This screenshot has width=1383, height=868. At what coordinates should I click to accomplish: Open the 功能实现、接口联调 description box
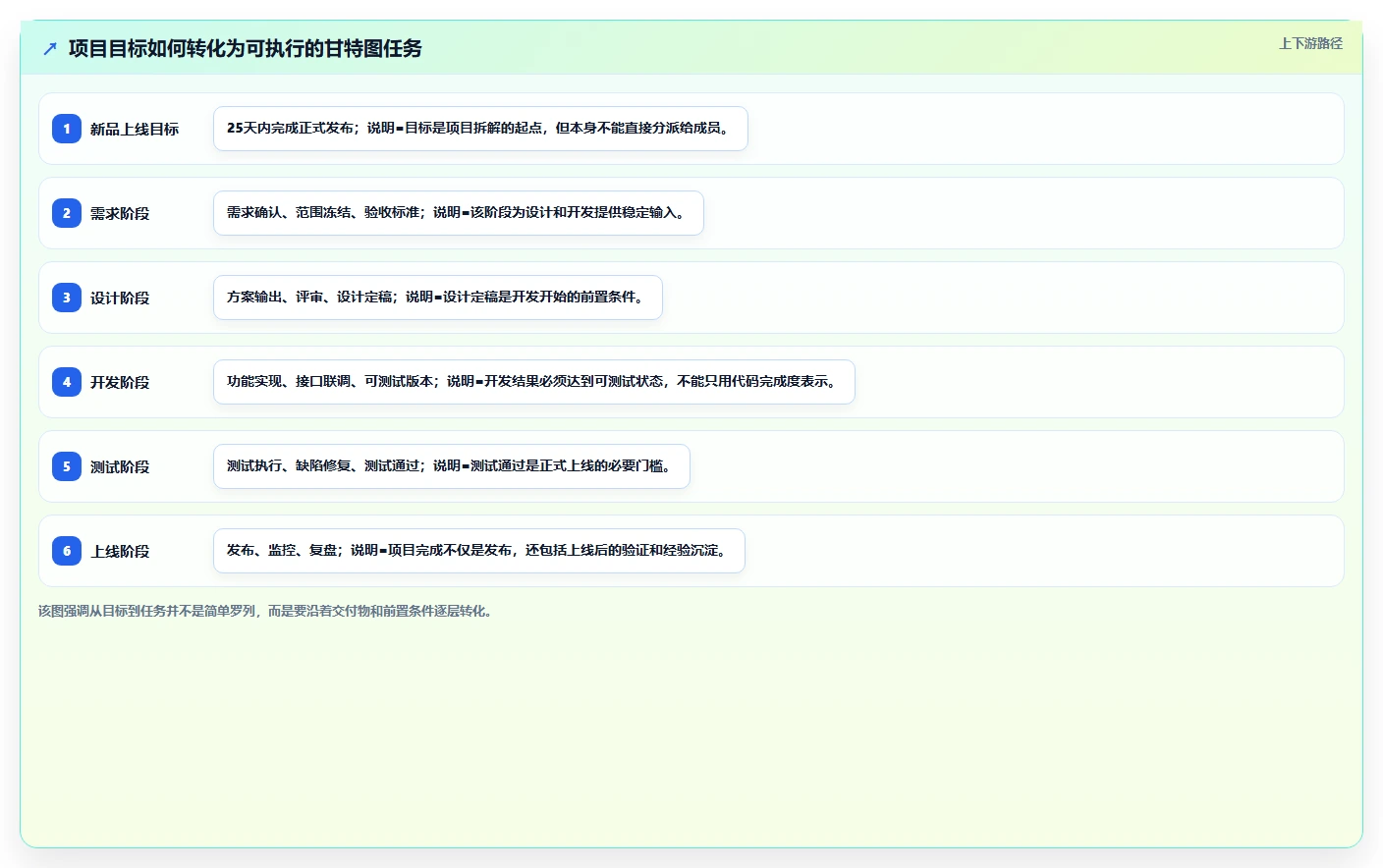(x=534, y=382)
